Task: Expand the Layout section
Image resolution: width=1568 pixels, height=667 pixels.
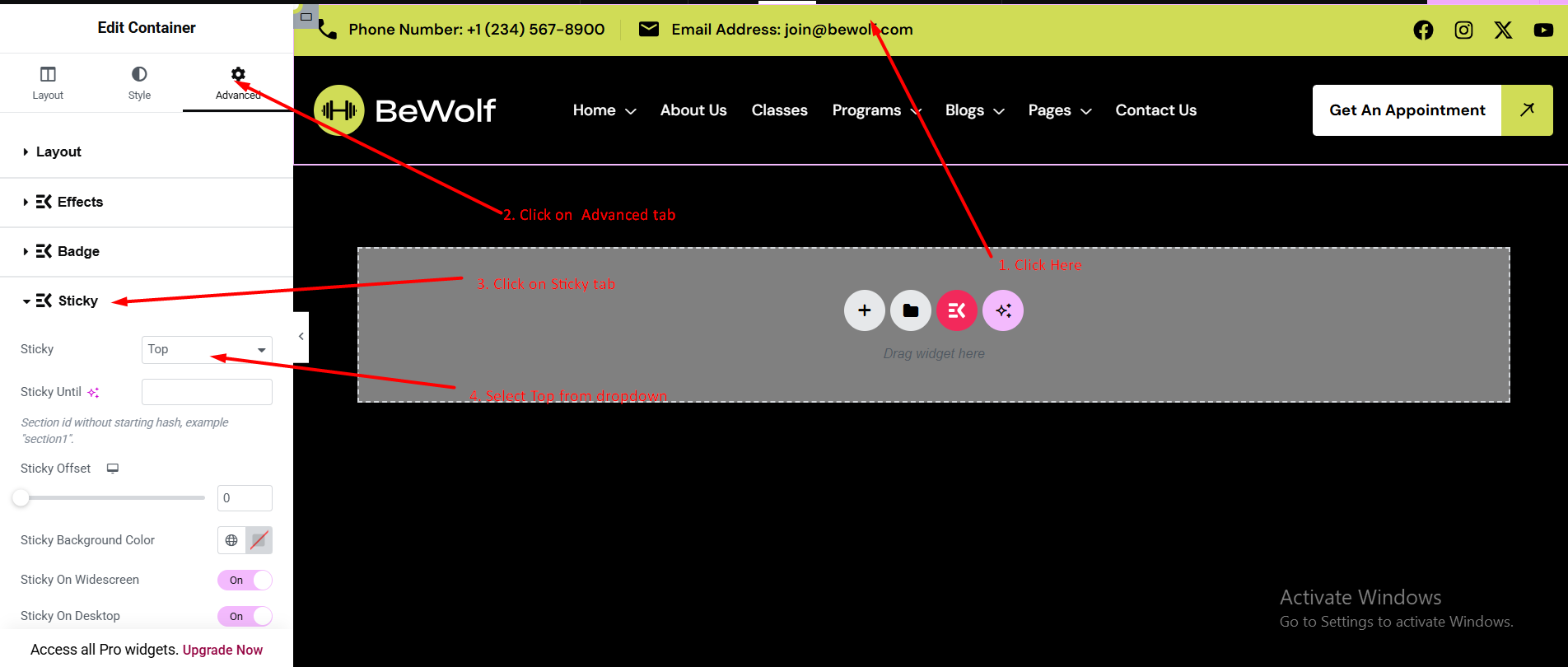Action: [147, 152]
